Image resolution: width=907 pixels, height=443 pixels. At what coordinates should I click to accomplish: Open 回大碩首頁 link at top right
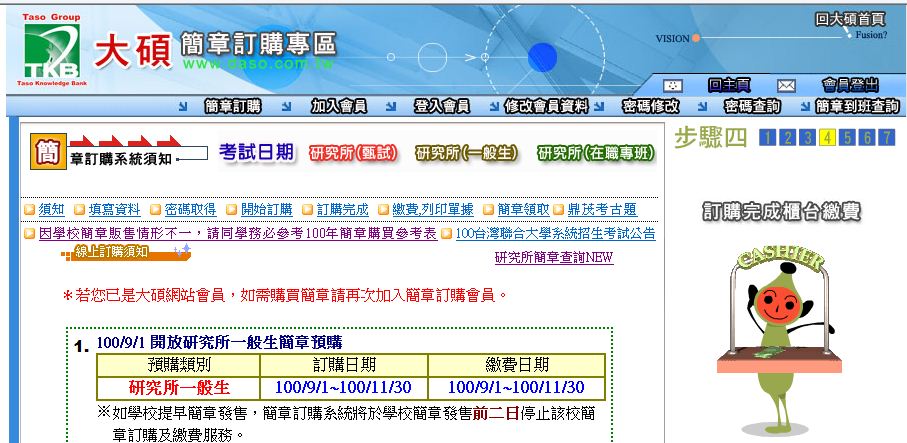[x=850, y=19]
